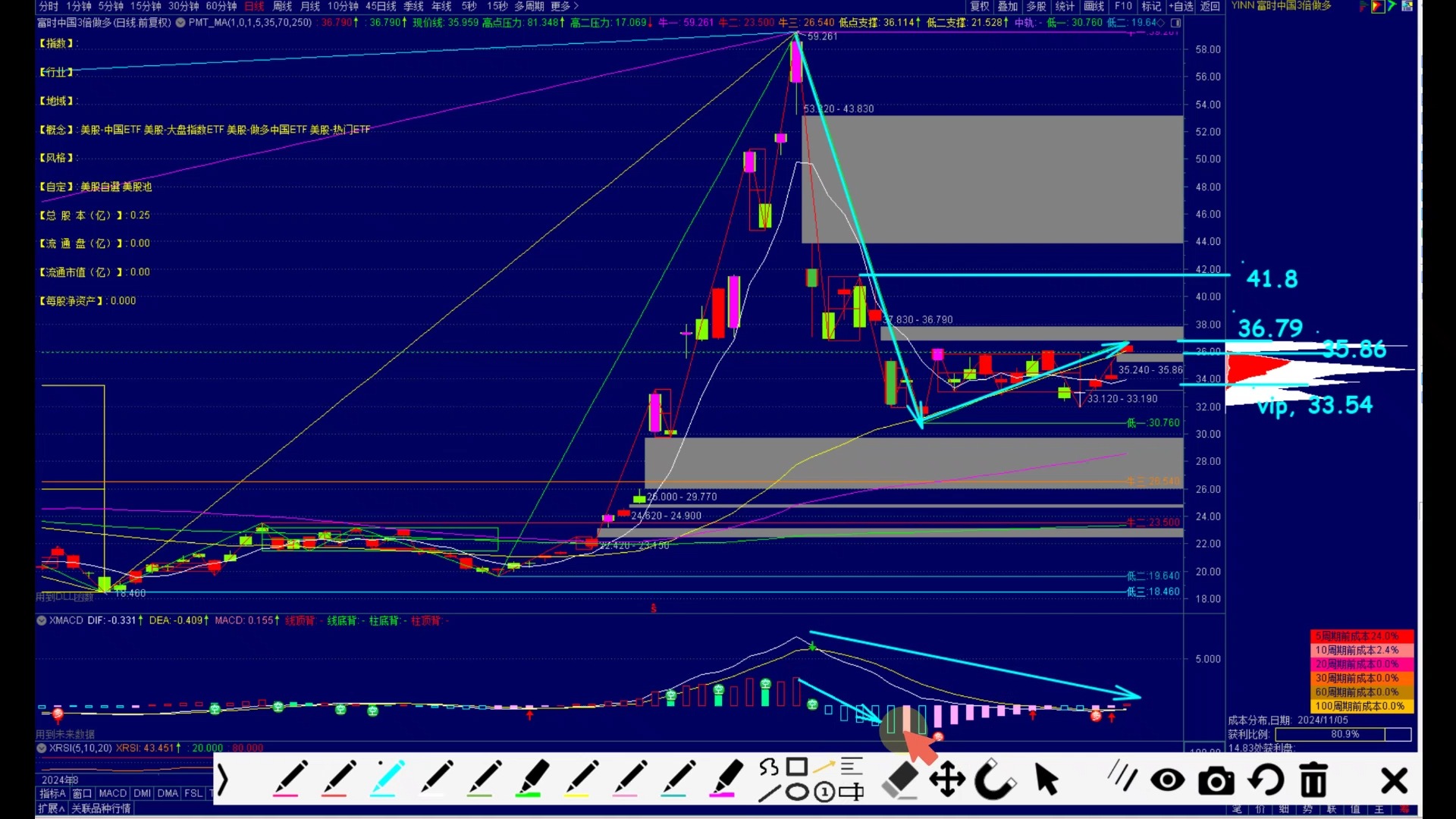1456x819 pixels.
Task: Add stock via +自选 button
Action: [1181, 6]
